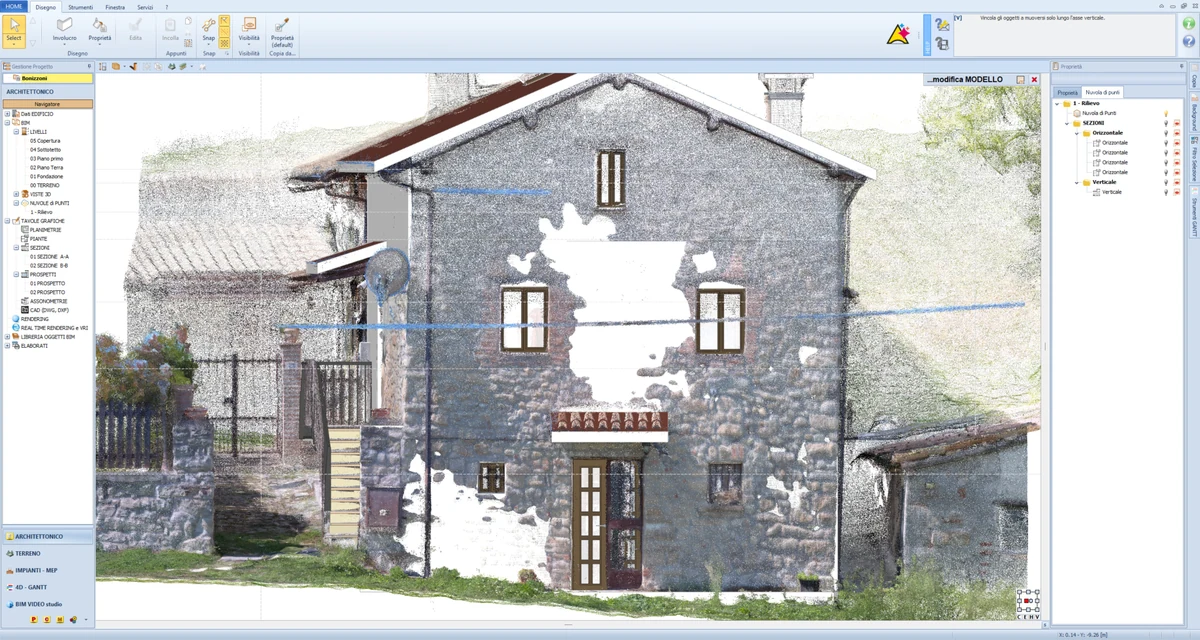This screenshot has height=640, width=1200.
Task: Toggle red section icon for SEZIONI row
Action: click(x=1177, y=123)
